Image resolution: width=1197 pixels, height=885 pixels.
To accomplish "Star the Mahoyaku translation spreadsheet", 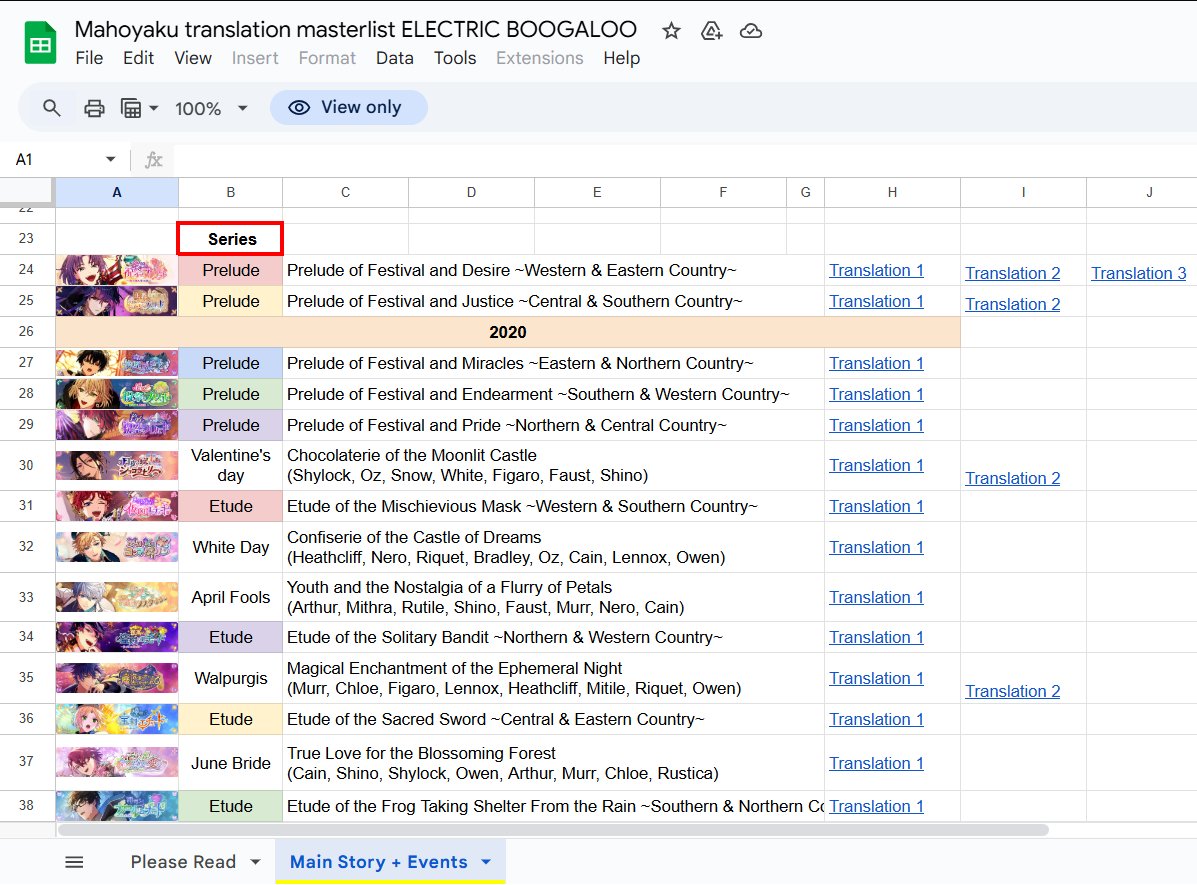I will [670, 31].
